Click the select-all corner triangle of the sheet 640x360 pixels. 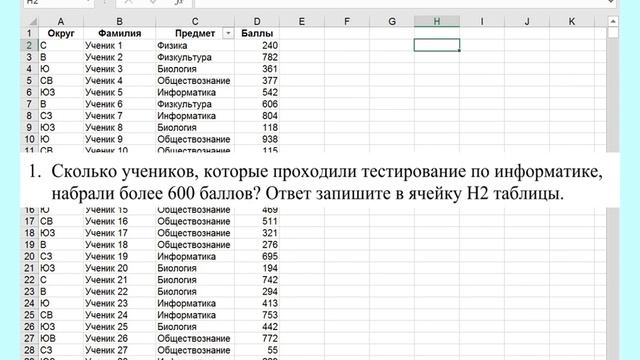click(x=33, y=21)
